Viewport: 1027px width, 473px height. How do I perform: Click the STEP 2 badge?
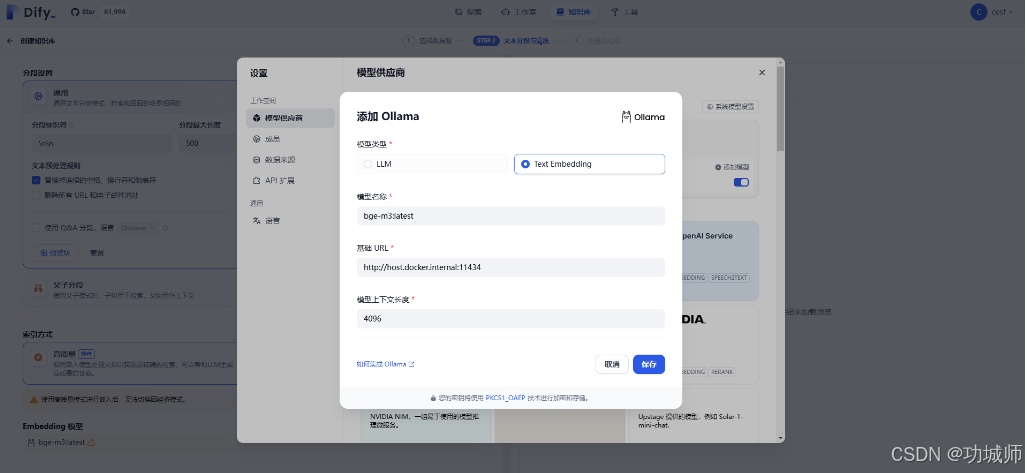[486, 41]
